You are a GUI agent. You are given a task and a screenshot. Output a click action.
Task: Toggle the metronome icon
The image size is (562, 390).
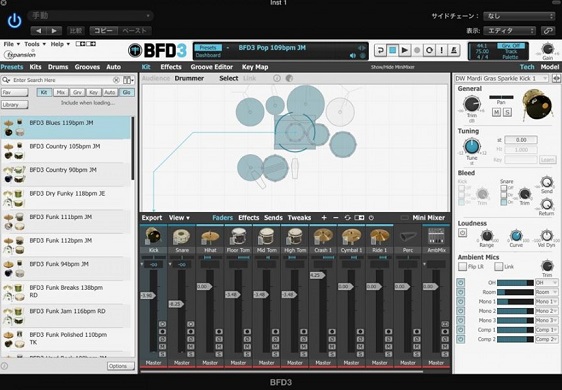click(454, 51)
